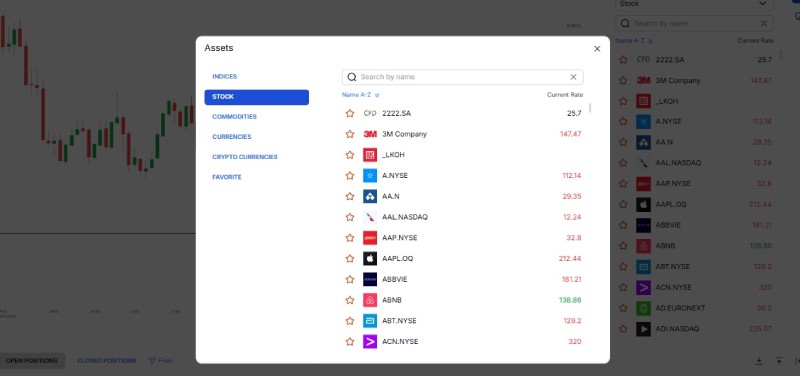Click the 3M Company logo icon

coord(370,134)
